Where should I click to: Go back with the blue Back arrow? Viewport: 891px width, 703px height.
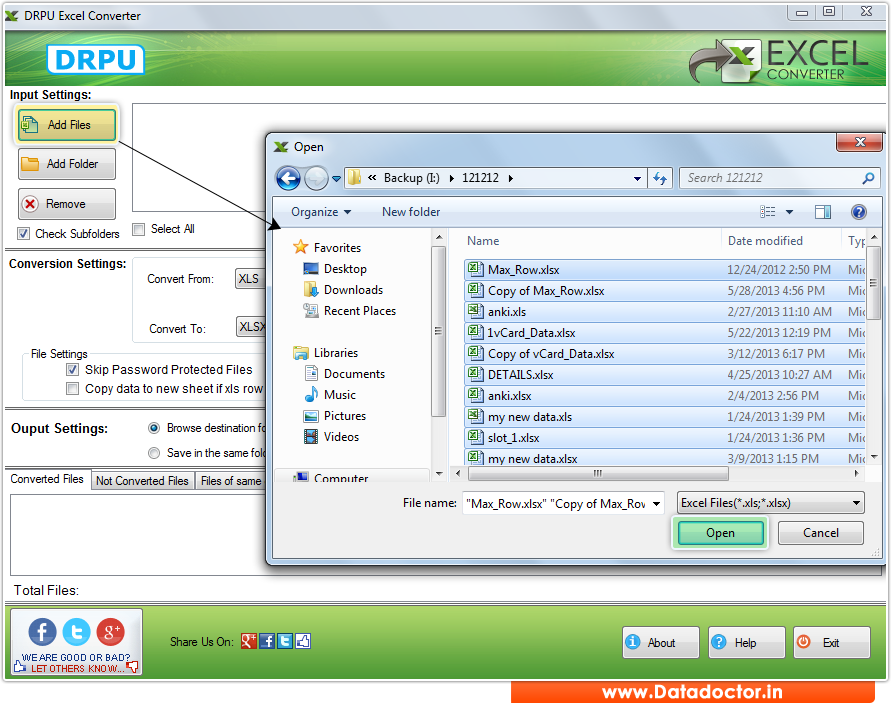click(288, 178)
